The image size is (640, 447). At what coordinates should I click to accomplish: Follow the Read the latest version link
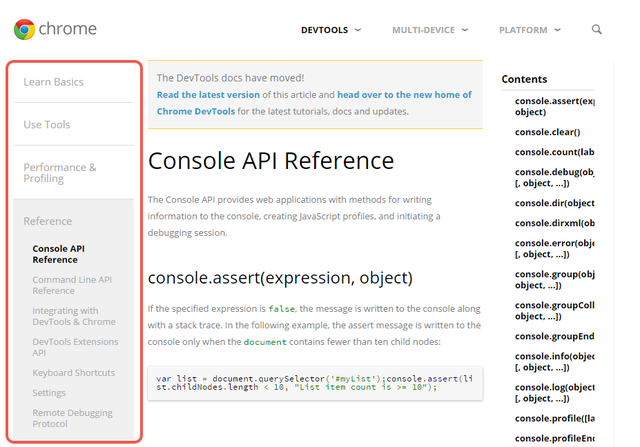coord(208,95)
